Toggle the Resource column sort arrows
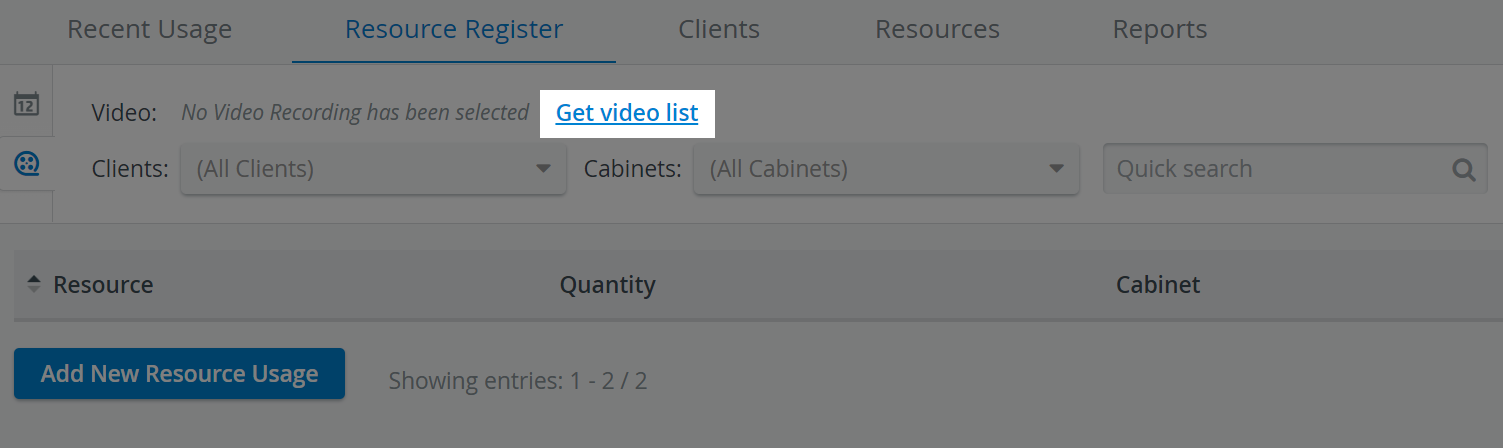The height and width of the screenshot is (448, 1503). click(x=33, y=285)
